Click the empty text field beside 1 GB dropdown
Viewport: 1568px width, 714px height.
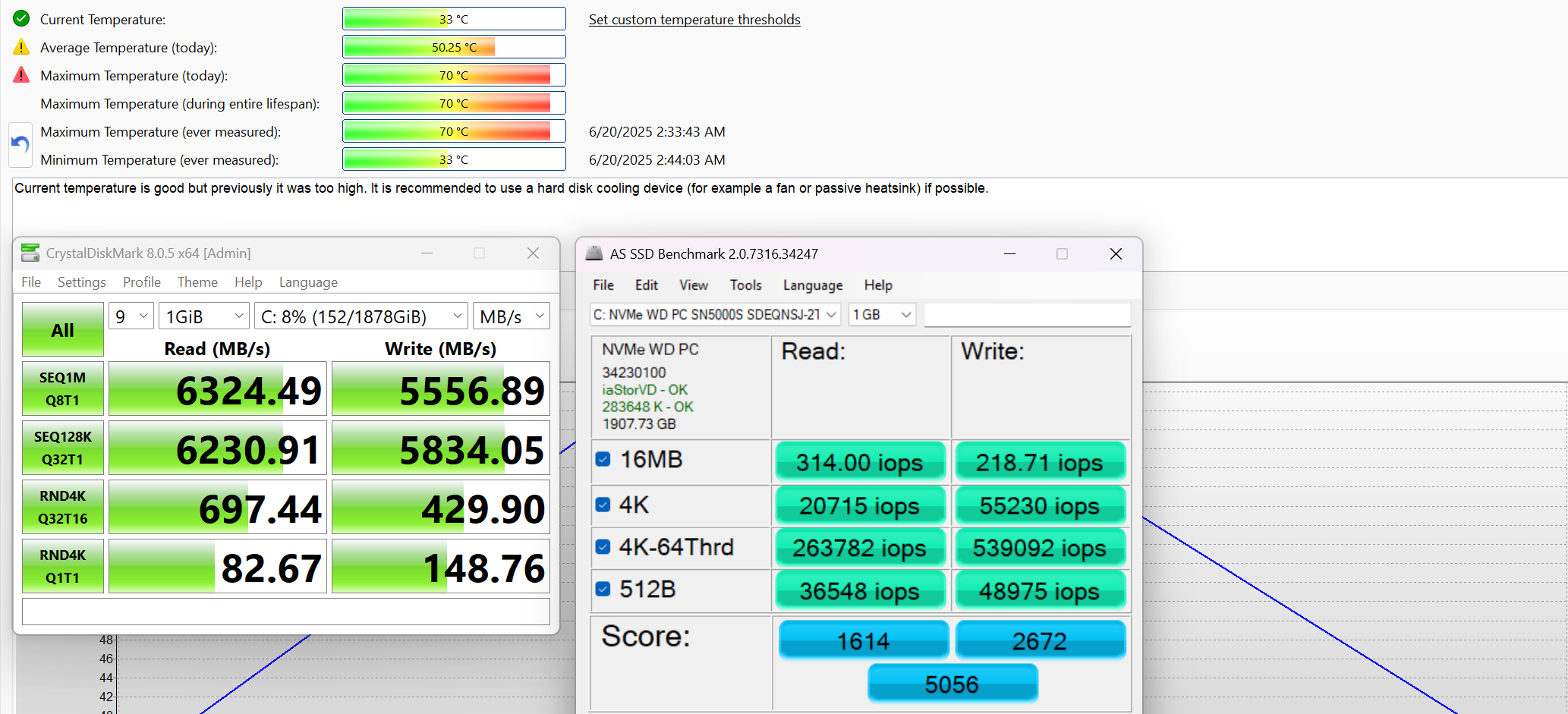[1028, 314]
